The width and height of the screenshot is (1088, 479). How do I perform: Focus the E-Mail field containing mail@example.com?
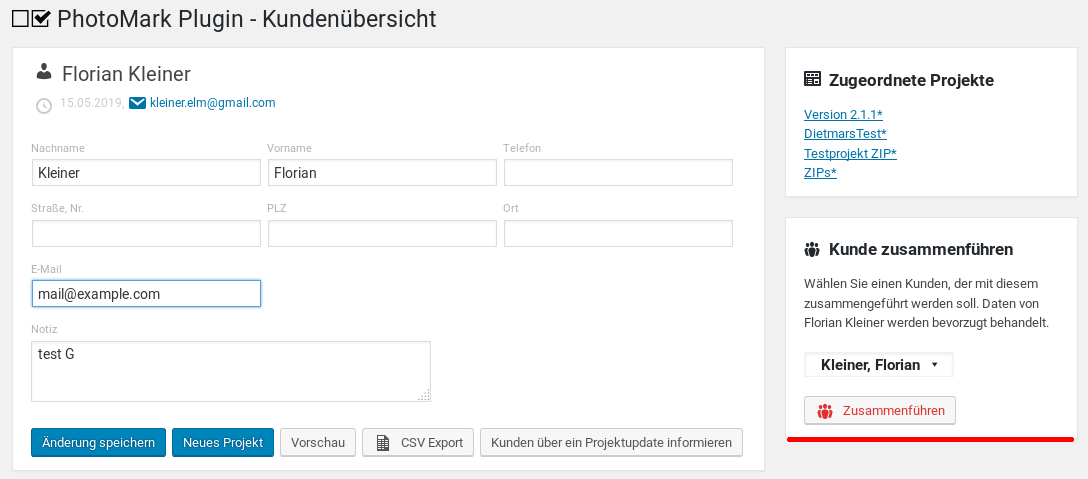tap(146, 294)
